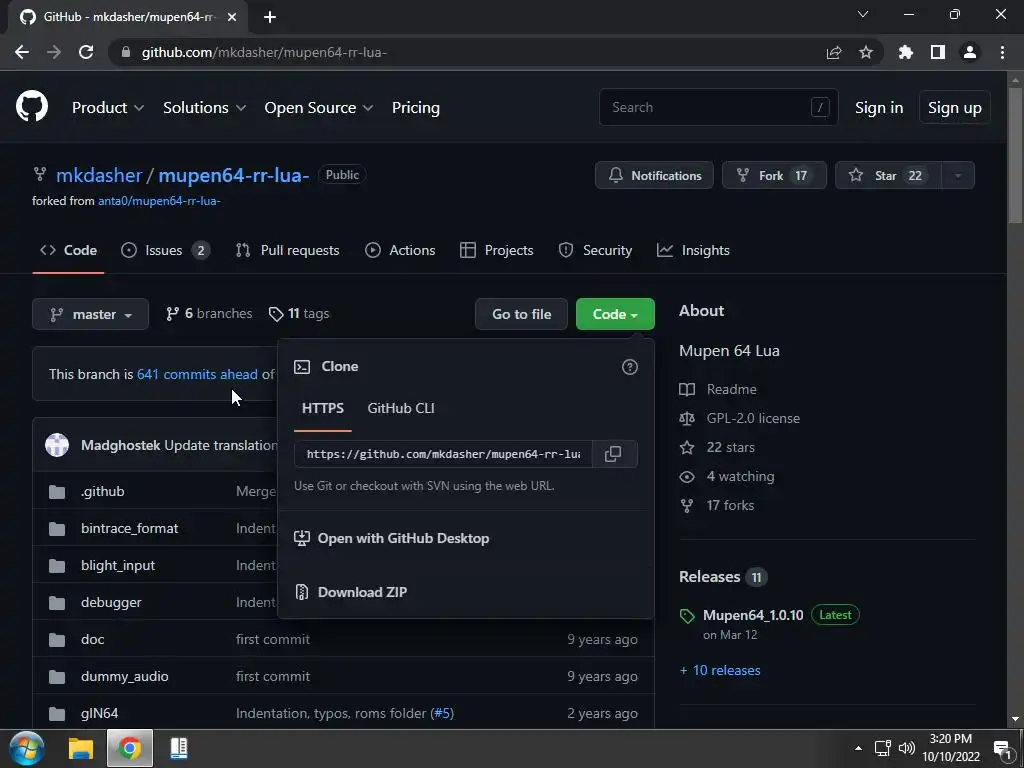Click the clone URL text field
The height and width of the screenshot is (768, 1024).
443,454
